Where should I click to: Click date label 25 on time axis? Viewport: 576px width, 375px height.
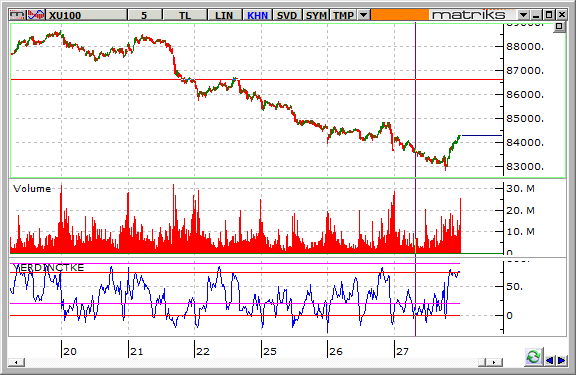click(270, 351)
